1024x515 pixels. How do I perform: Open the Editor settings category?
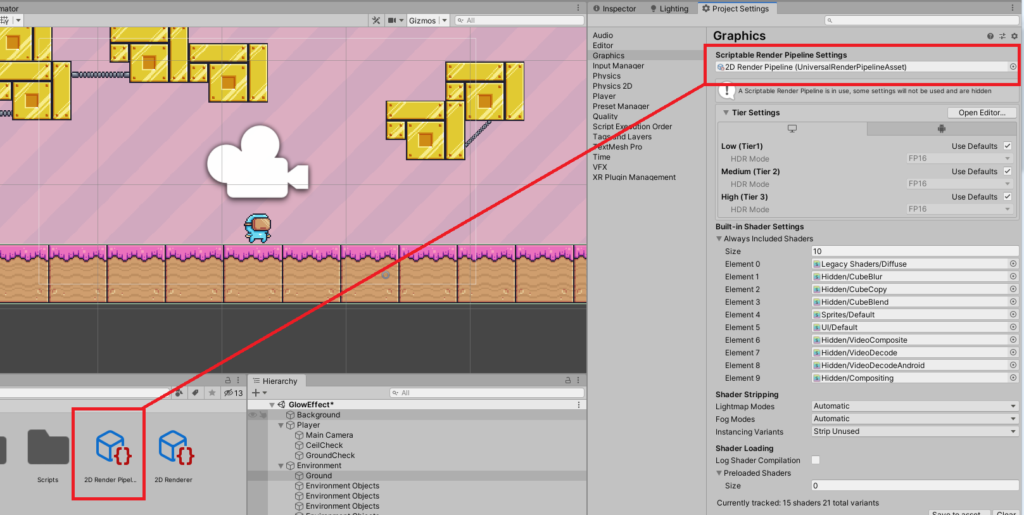603,46
